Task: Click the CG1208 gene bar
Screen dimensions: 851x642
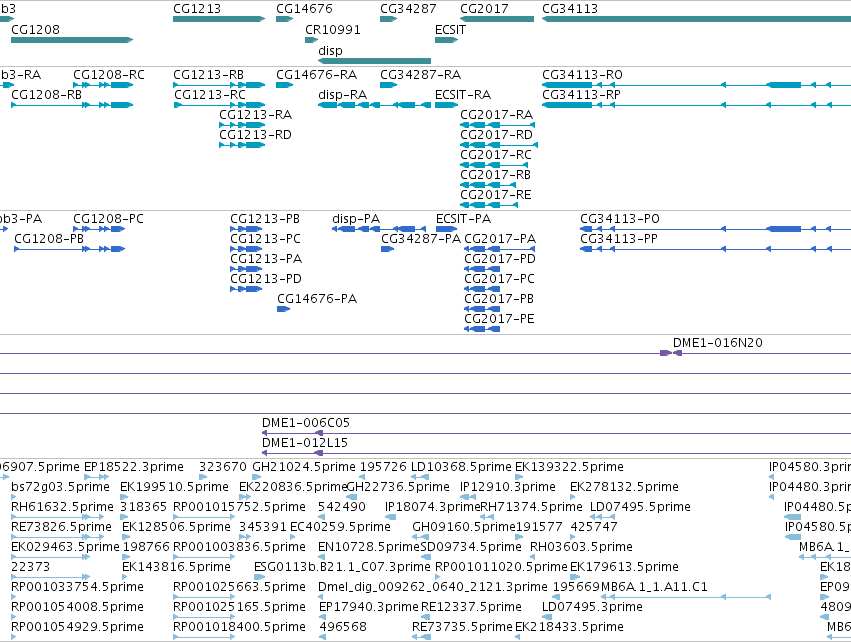Action: click(72, 40)
